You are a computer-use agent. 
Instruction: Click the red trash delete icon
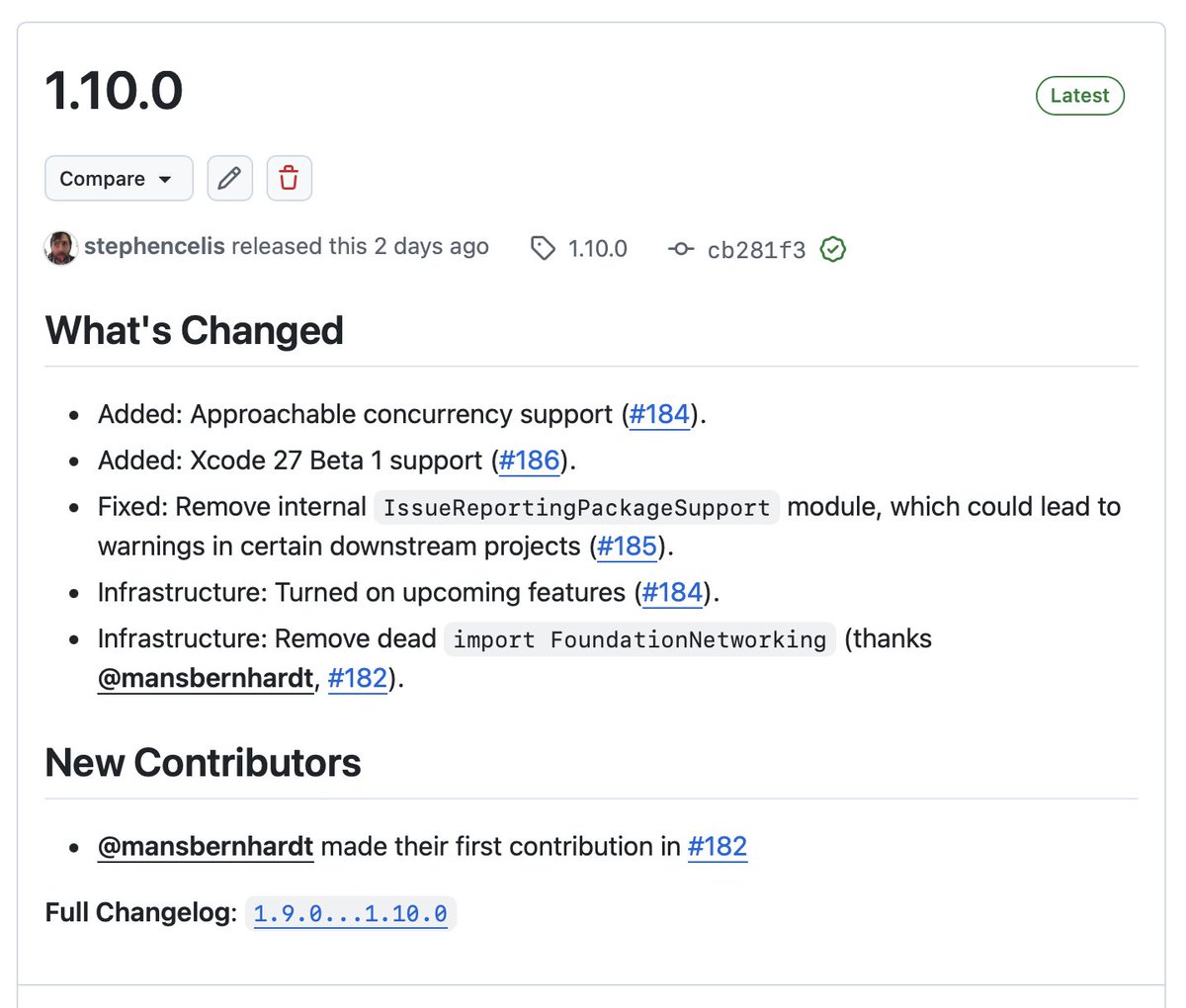tap(289, 178)
